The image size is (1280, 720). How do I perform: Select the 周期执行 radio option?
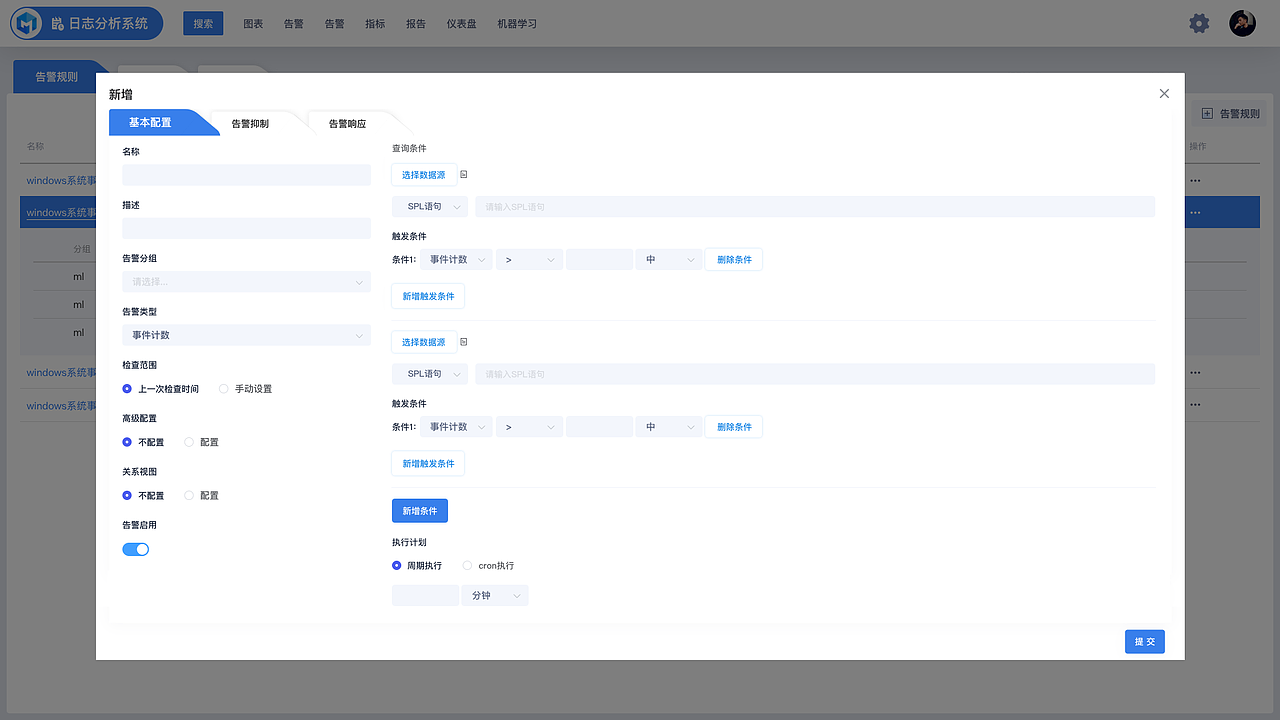(397, 566)
